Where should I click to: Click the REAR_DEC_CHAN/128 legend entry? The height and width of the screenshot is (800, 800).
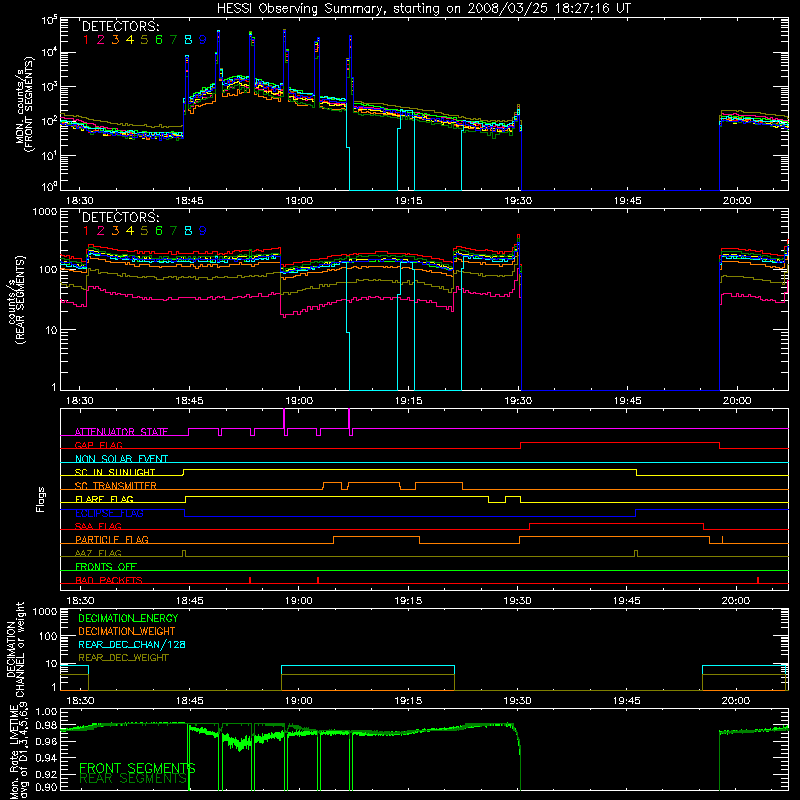[x=132, y=644]
